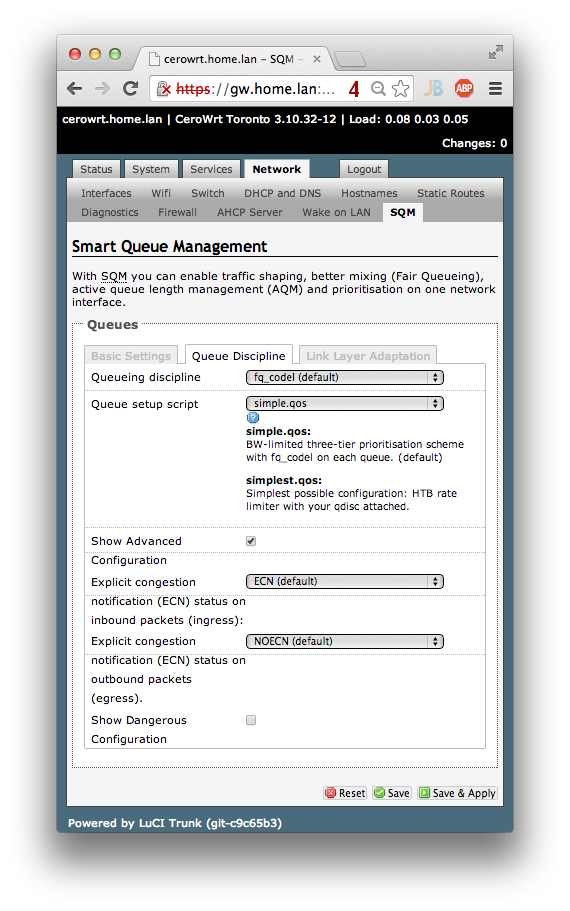Viewport: 570px width, 911px height.
Task: Open the Chrome hamburger menu
Action: point(495,89)
